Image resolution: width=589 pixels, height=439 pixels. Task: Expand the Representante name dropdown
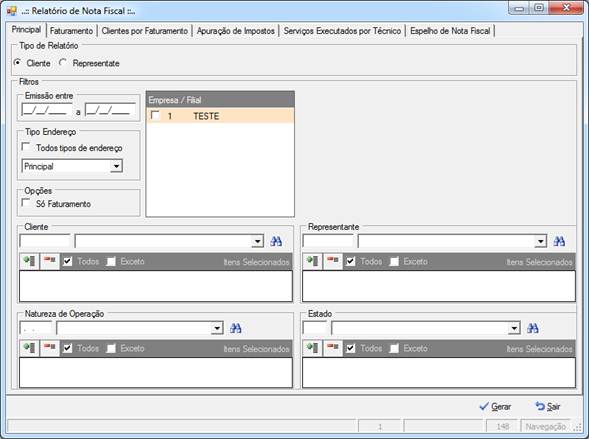click(x=541, y=241)
